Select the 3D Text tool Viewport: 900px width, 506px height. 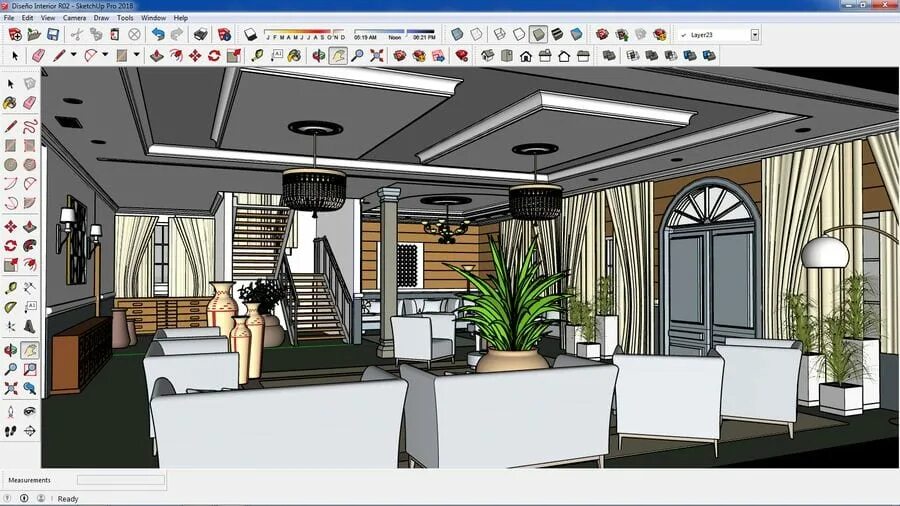point(29,326)
